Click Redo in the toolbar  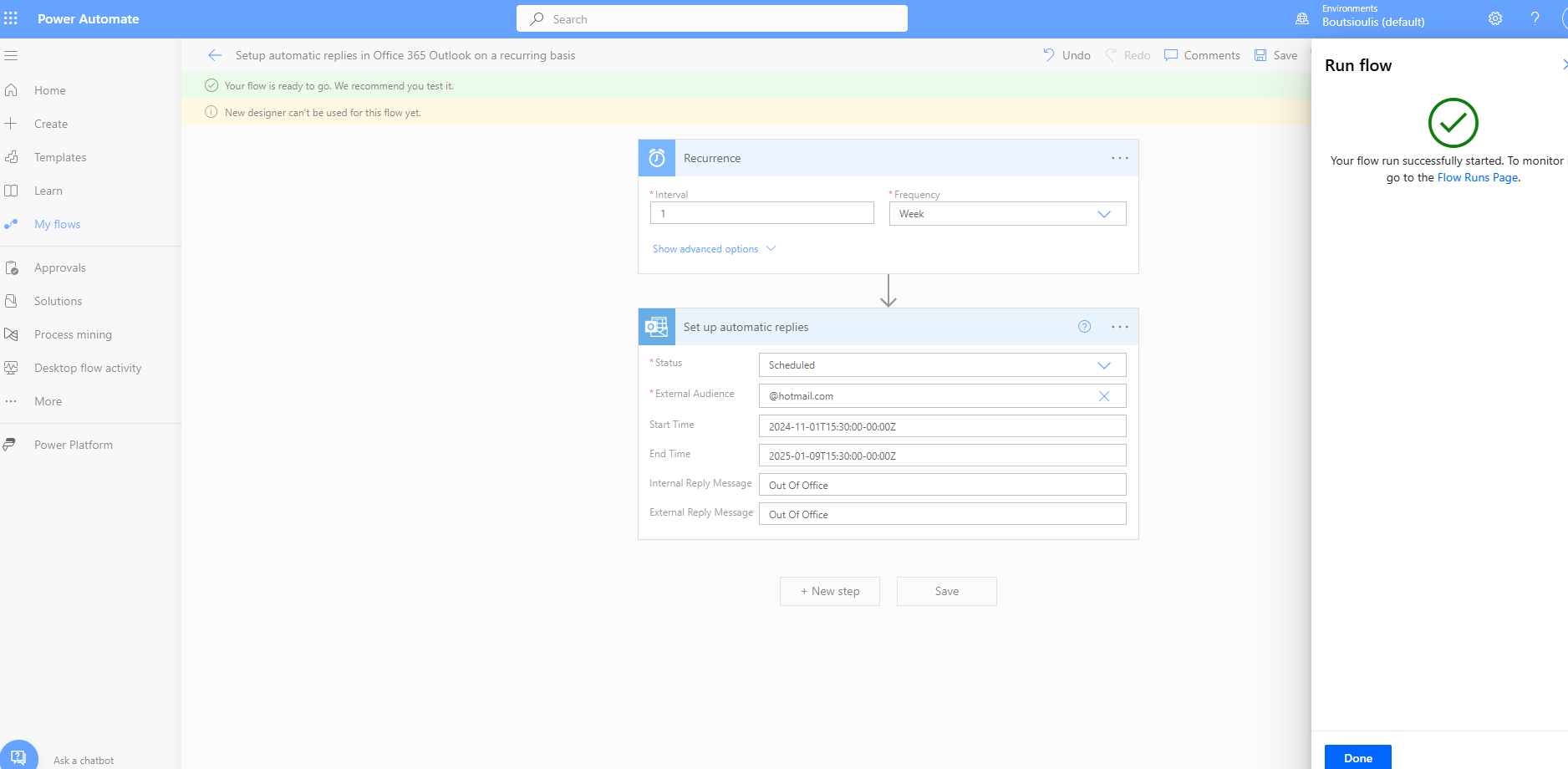tap(1128, 55)
